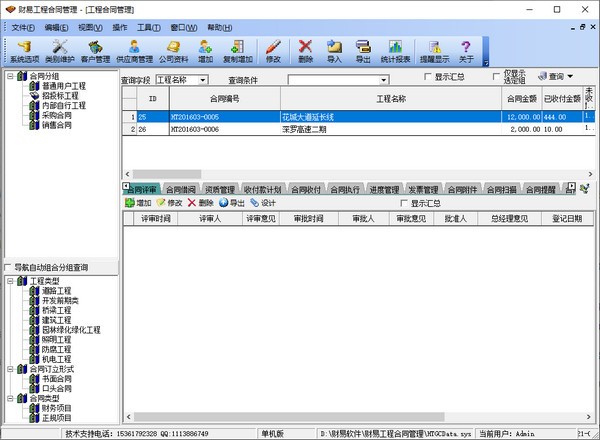Click 设计 in the review panel toolbar
600x440 pixels.
[x=263, y=203]
